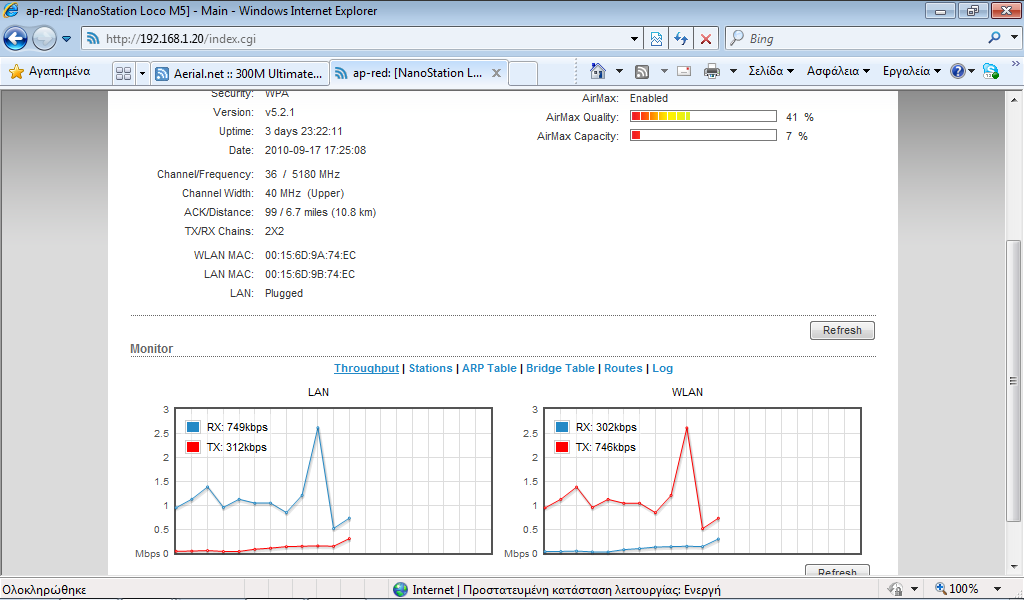This screenshot has width=1024, height=600.
Task: Open the Σελίδα menu dropdown
Action: (x=771, y=71)
